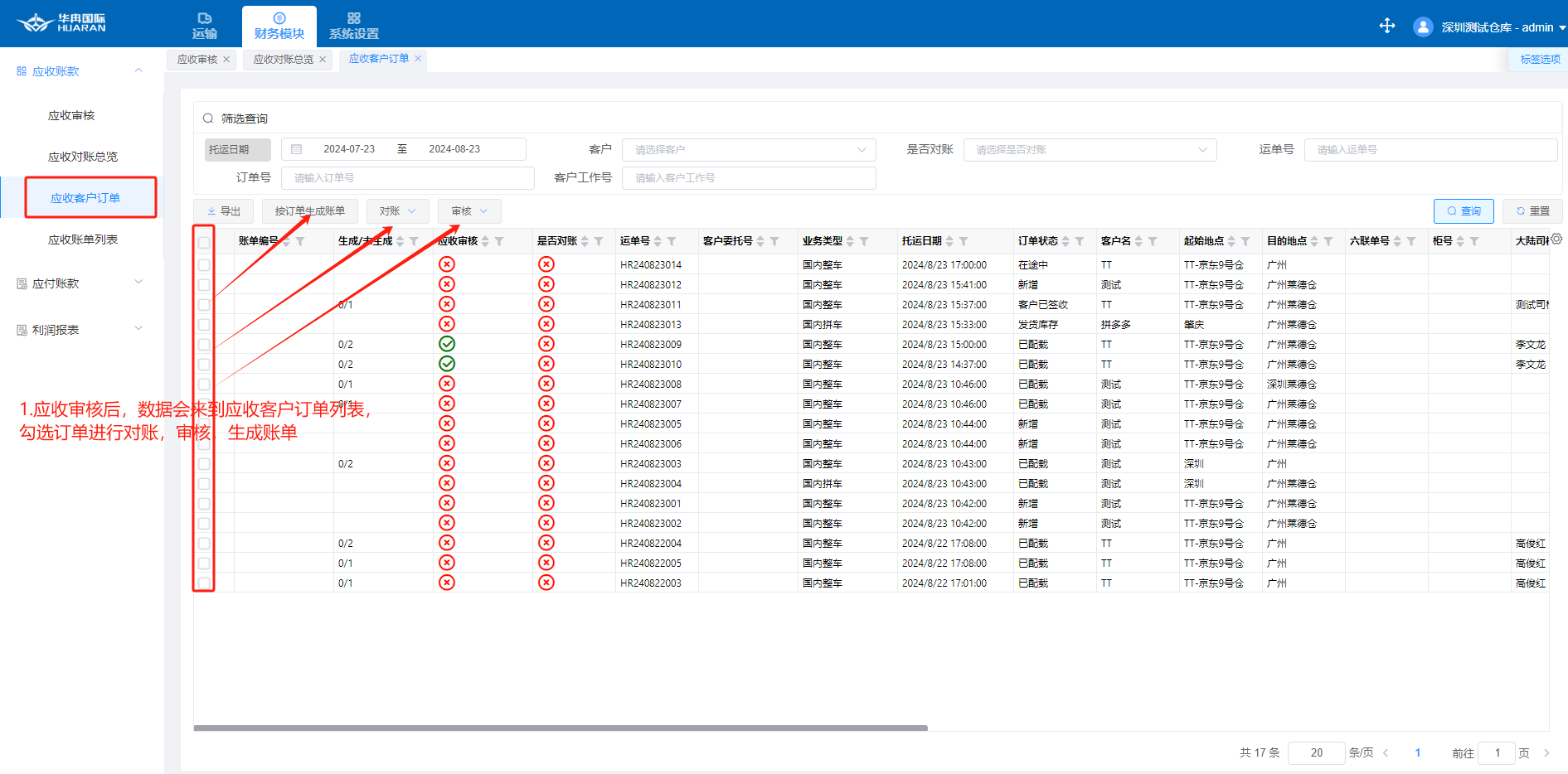Open the 客户 customer dropdown
1568x774 pixels.
pyautogui.click(x=749, y=150)
